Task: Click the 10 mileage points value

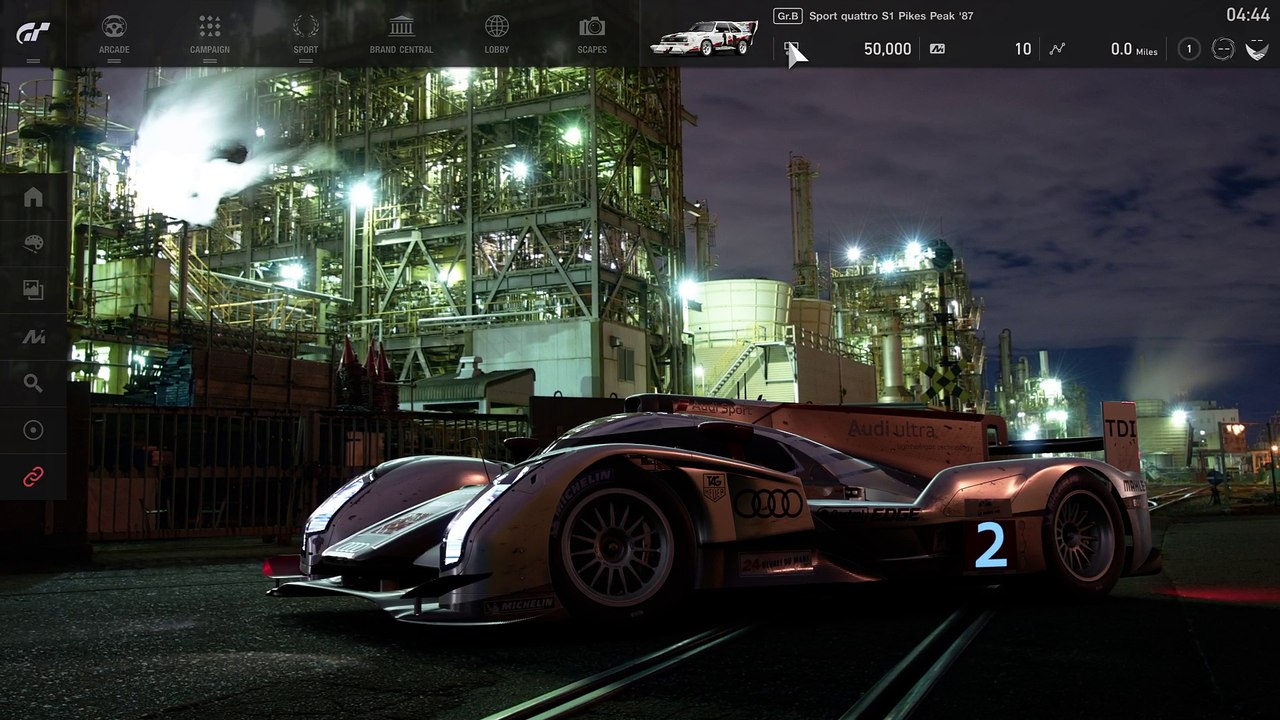Action: tap(1023, 49)
